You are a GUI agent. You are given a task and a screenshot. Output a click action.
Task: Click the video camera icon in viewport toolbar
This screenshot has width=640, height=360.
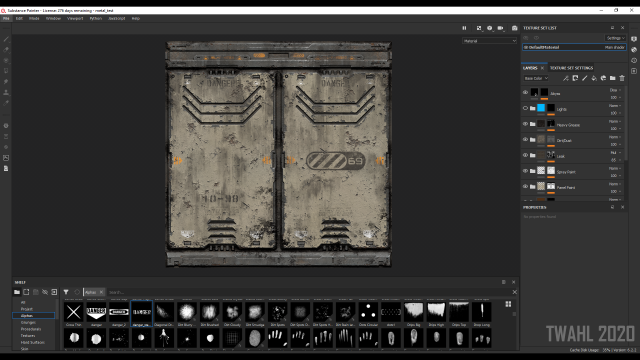tap(500, 28)
